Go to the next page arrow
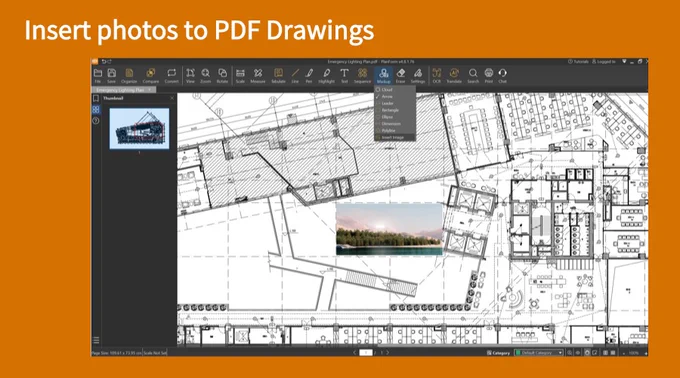Screen dimensions: 680x378 tap(387, 353)
